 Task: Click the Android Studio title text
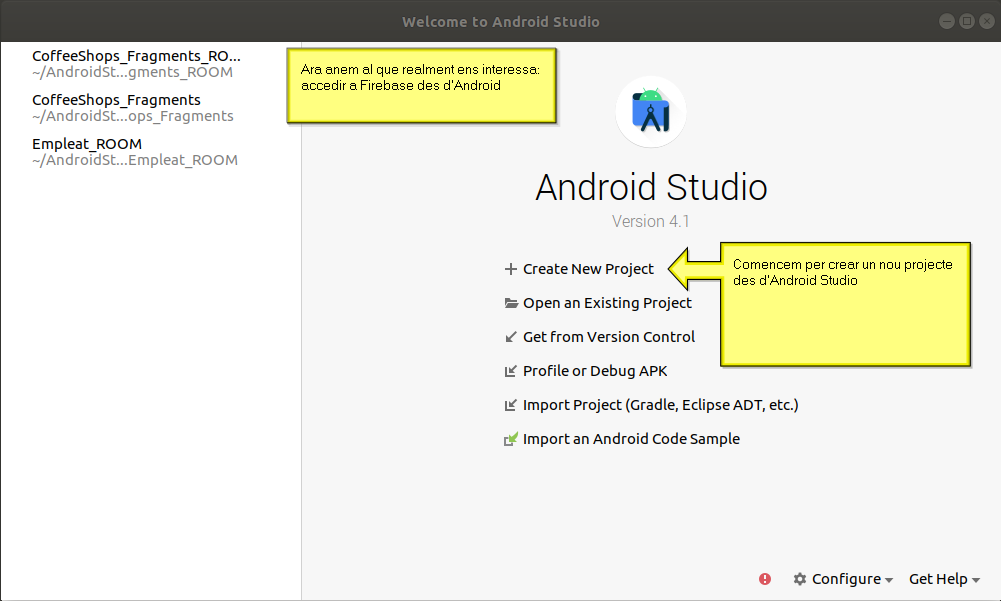coord(651,187)
